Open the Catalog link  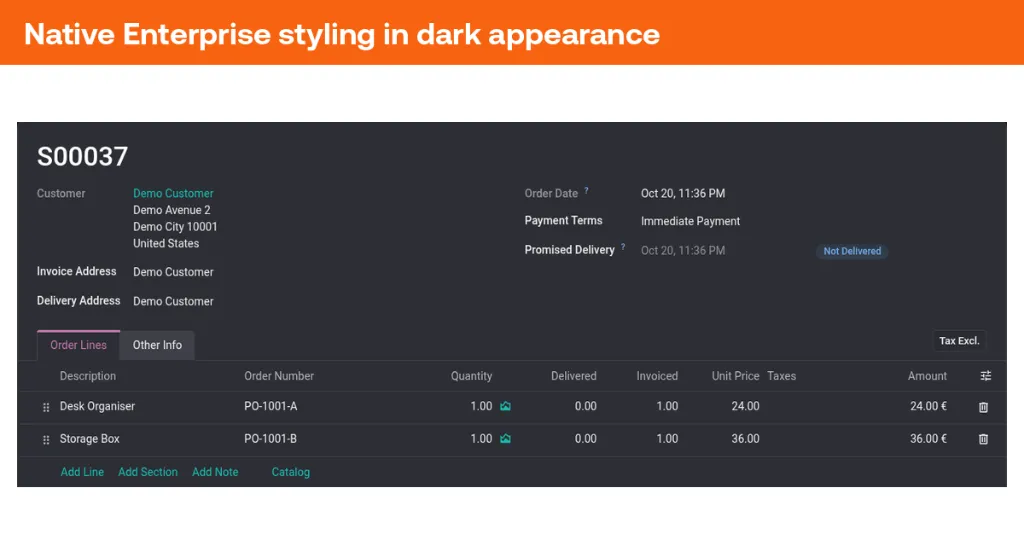click(x=291, y=472)
